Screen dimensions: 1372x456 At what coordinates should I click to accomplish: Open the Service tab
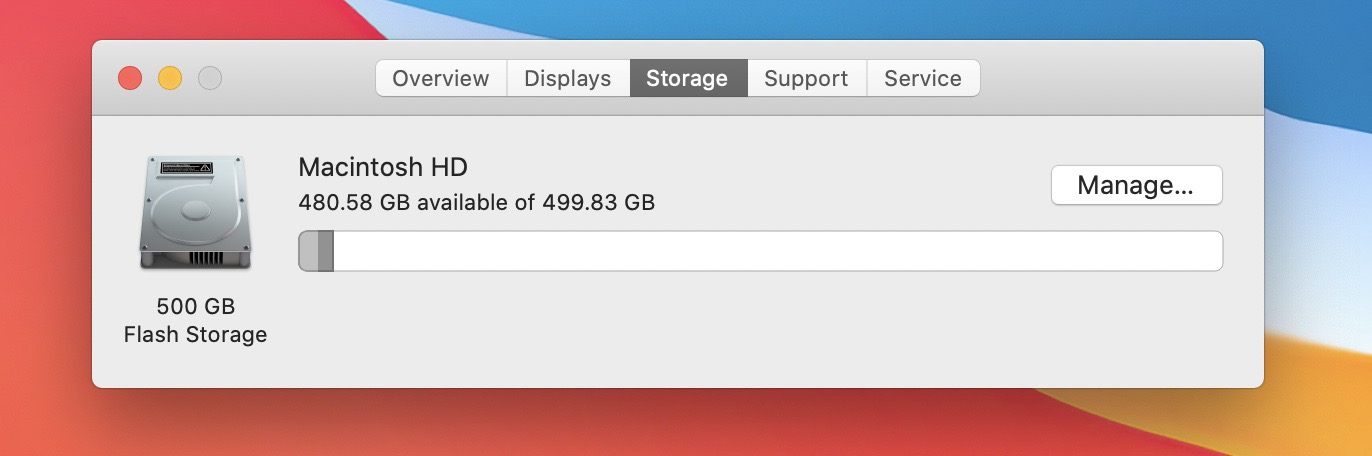coord(923,78)
